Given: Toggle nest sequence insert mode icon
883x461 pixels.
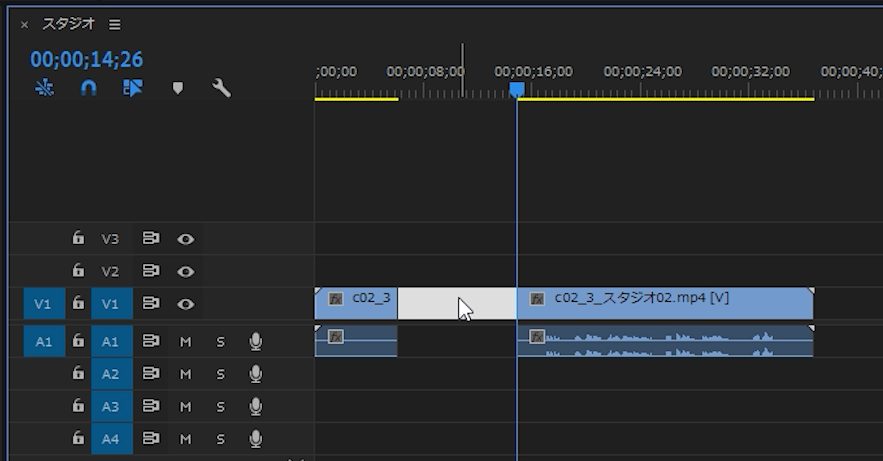Looking at the screenshot, I should pyautogui.click(x=44, y=88).
